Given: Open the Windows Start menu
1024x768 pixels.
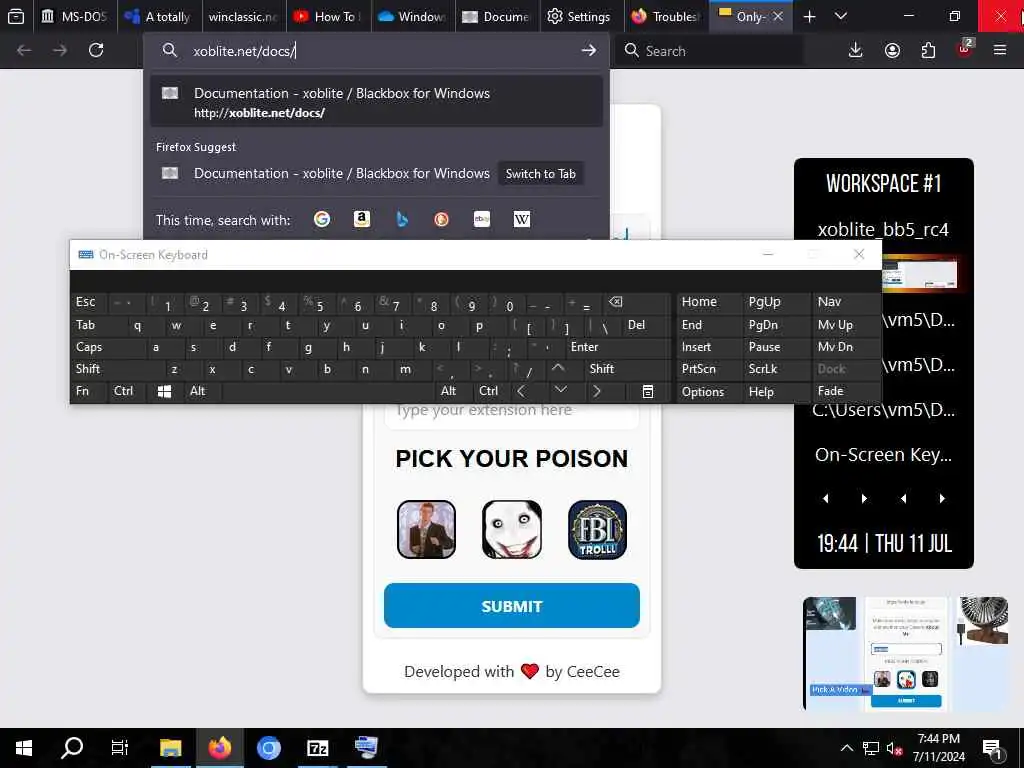Looking at the screenshot, I should [x=24, y=747].
